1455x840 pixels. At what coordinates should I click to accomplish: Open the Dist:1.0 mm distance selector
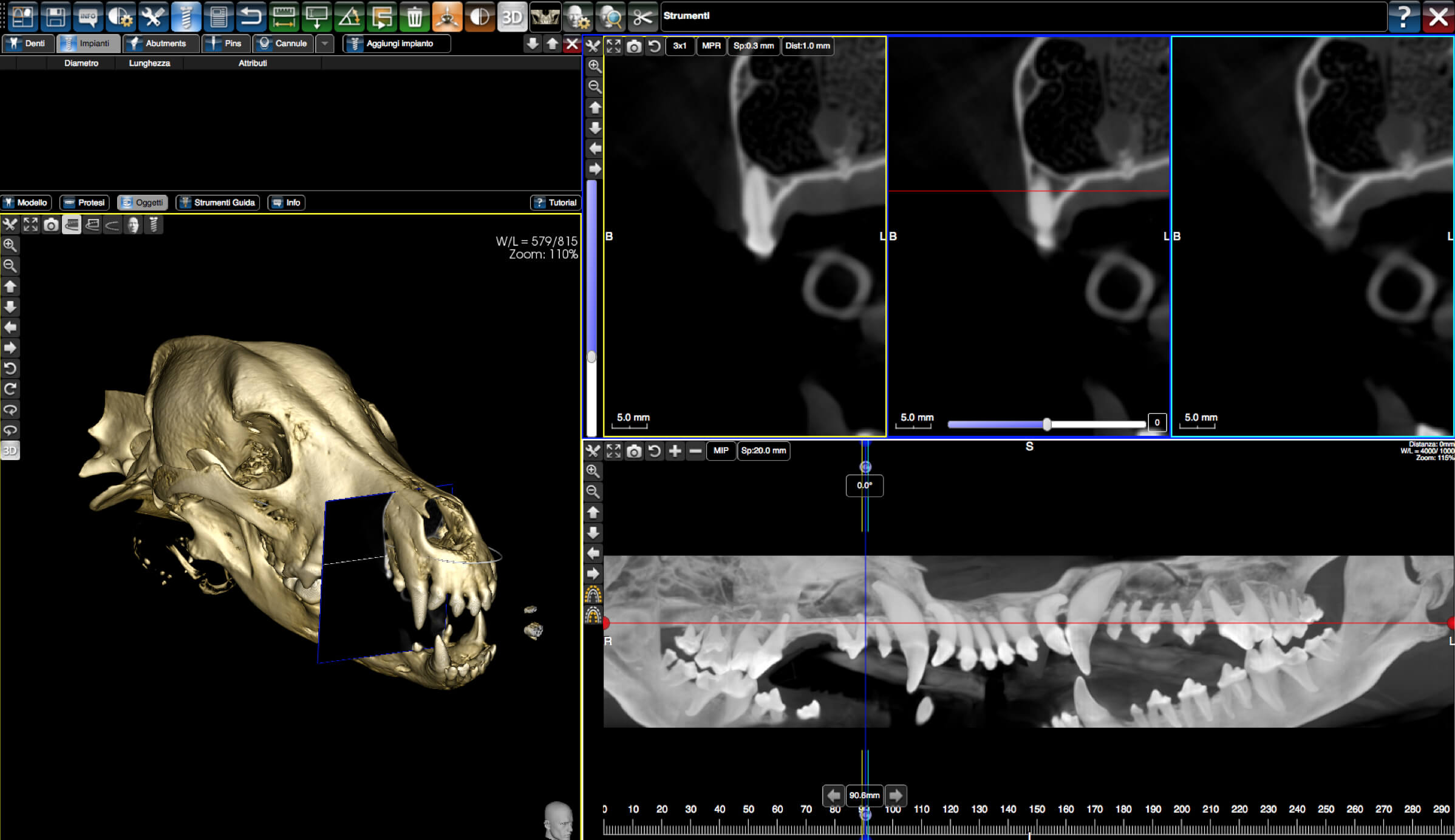(808, 46)
